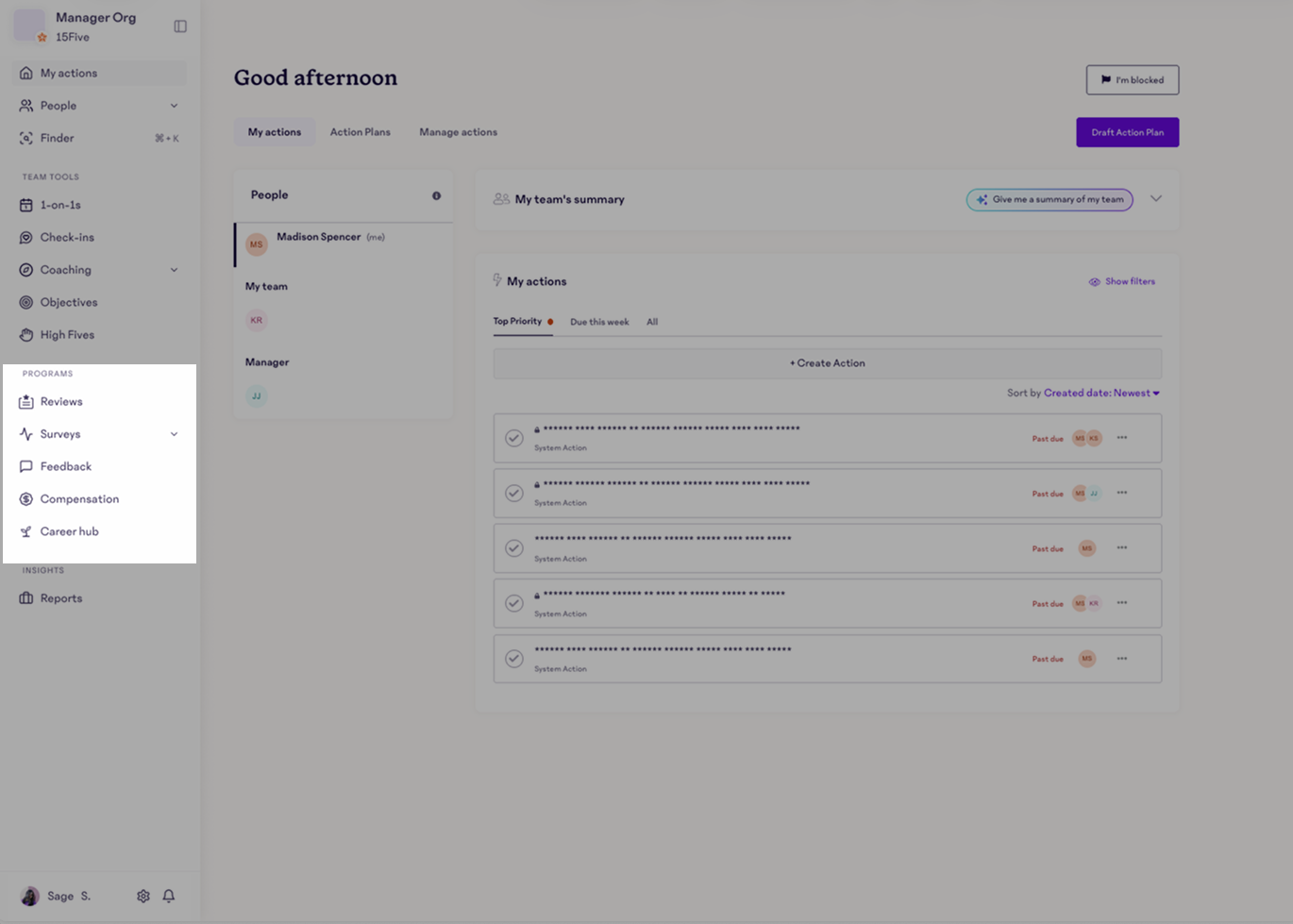Screen dimensions: 1293x924
Task: Open the High Fives page
Action: 67,334
